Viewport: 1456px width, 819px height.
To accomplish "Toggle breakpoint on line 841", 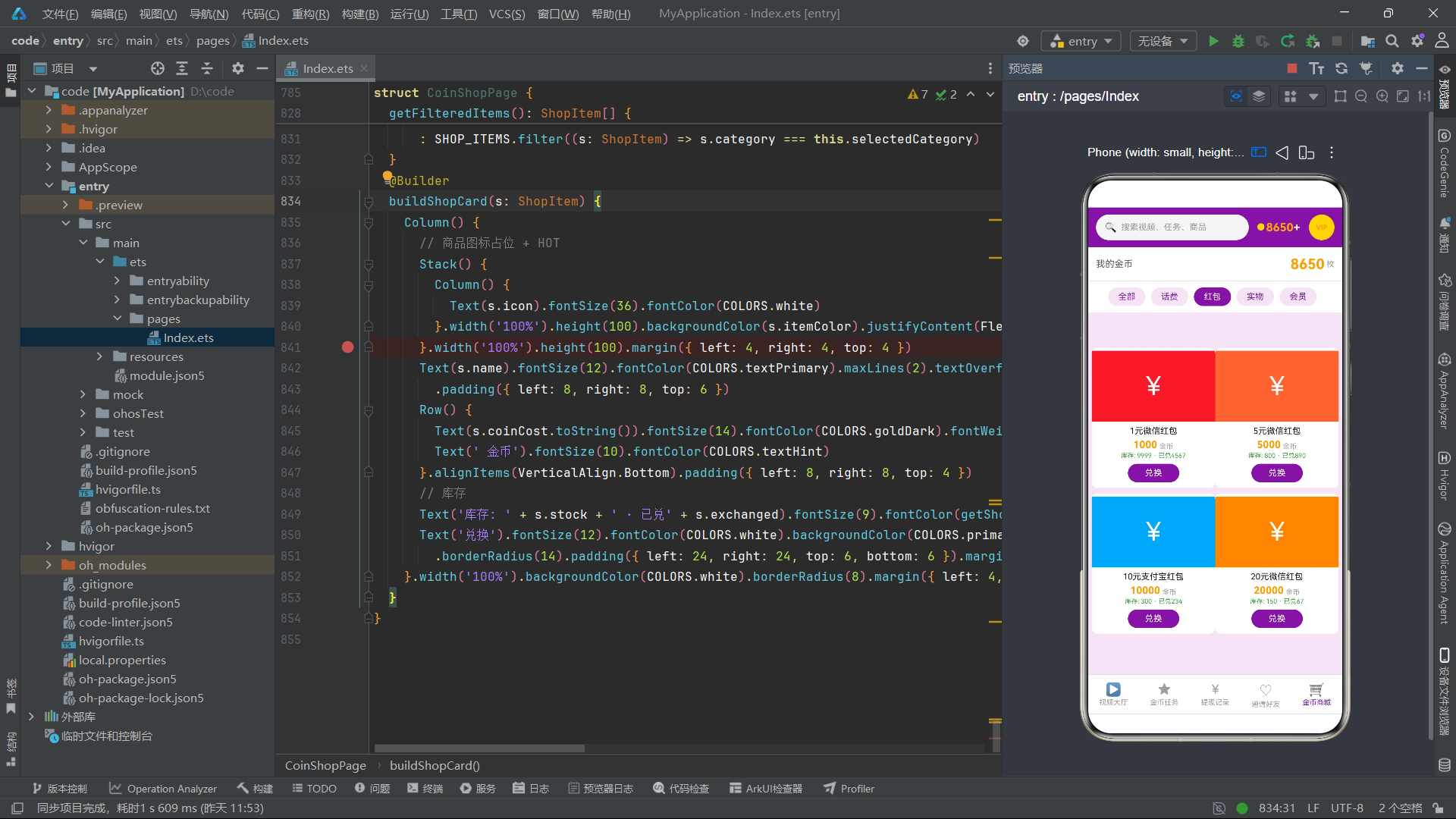I will pyautogui.click(x=347, y=347).
